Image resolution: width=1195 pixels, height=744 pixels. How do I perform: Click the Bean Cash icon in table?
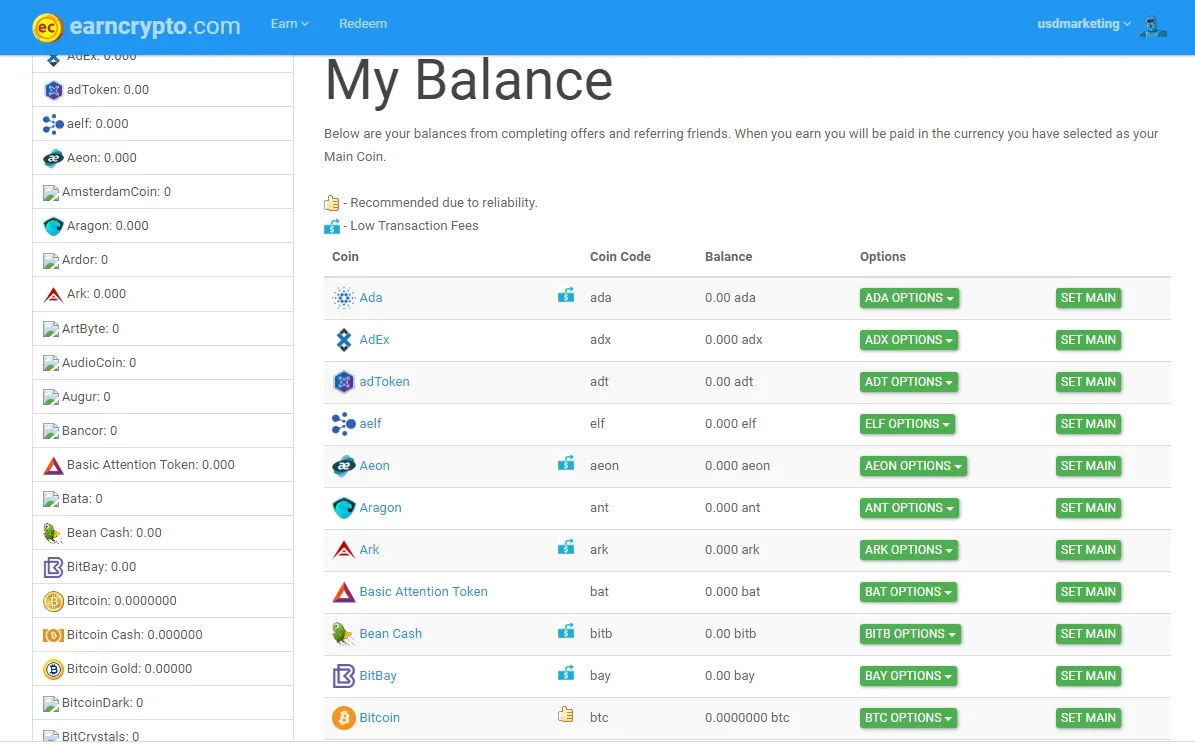(x=342, y=633)
